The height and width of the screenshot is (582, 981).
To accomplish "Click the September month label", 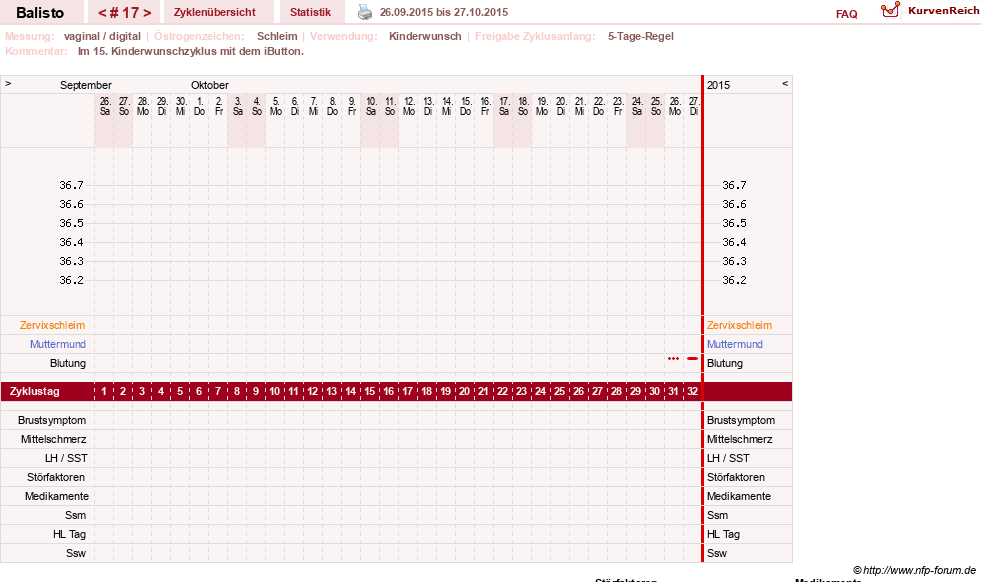I will (x=86, y=85).
